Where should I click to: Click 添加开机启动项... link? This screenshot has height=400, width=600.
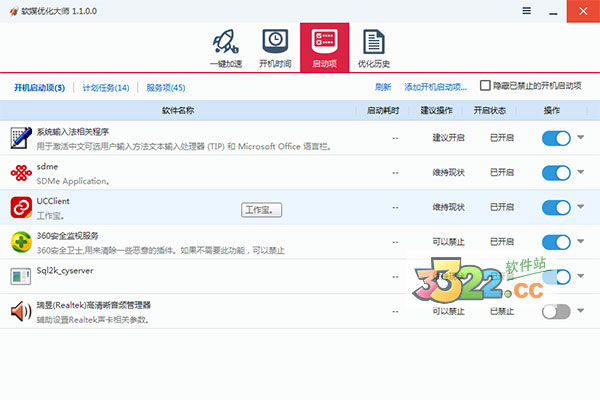pyautogui.click(x=435, y=87)
